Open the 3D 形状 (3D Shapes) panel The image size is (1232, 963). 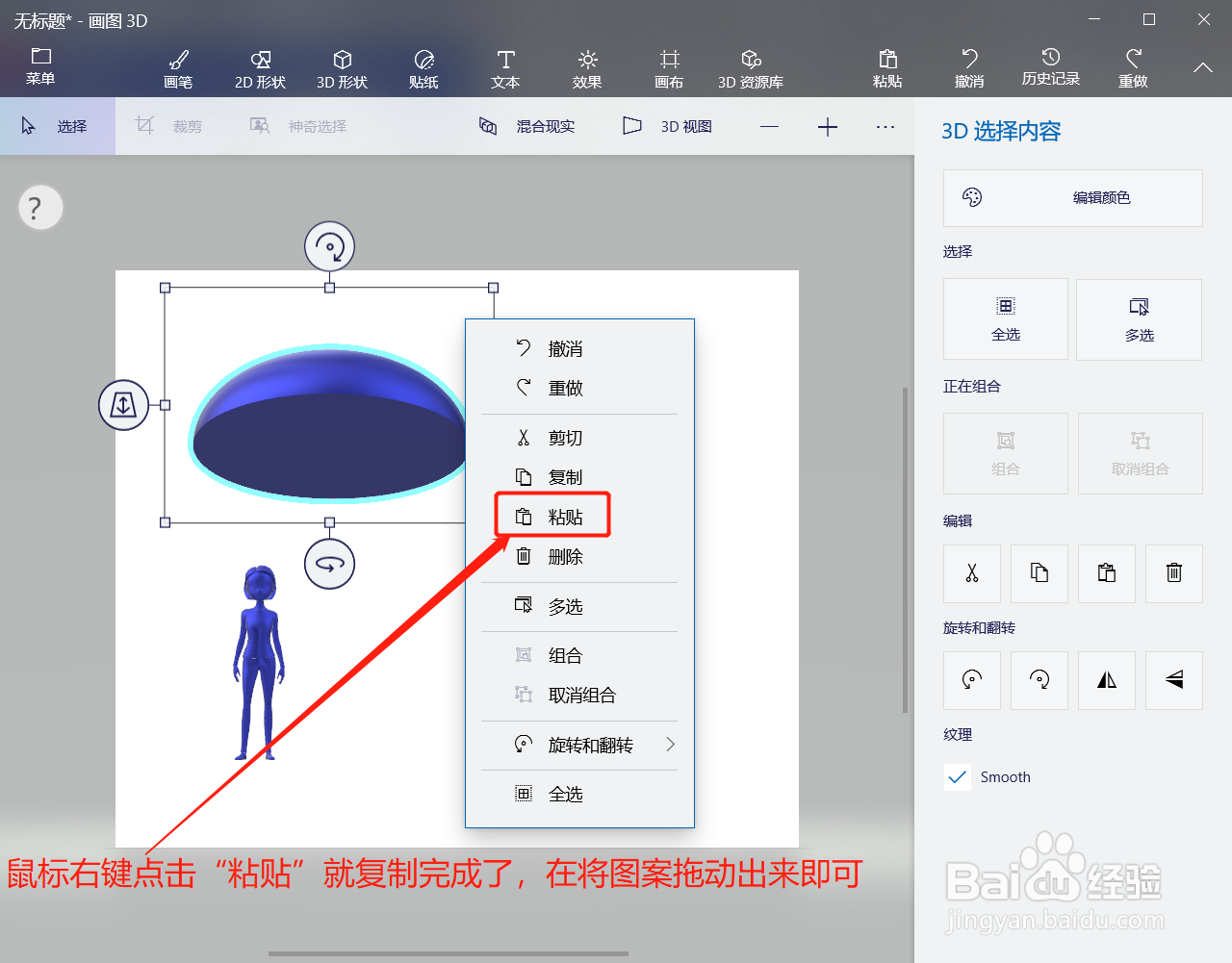[x=341, y=67]
